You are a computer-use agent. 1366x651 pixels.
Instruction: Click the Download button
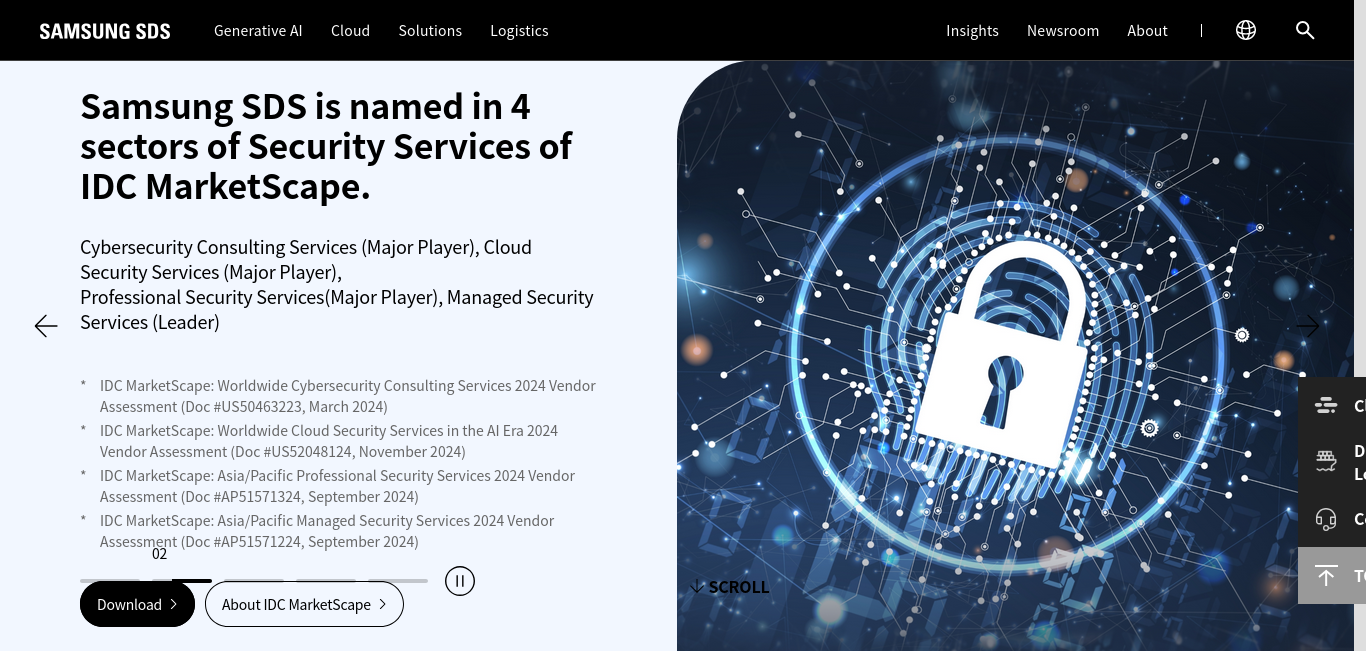pos(137,604)
